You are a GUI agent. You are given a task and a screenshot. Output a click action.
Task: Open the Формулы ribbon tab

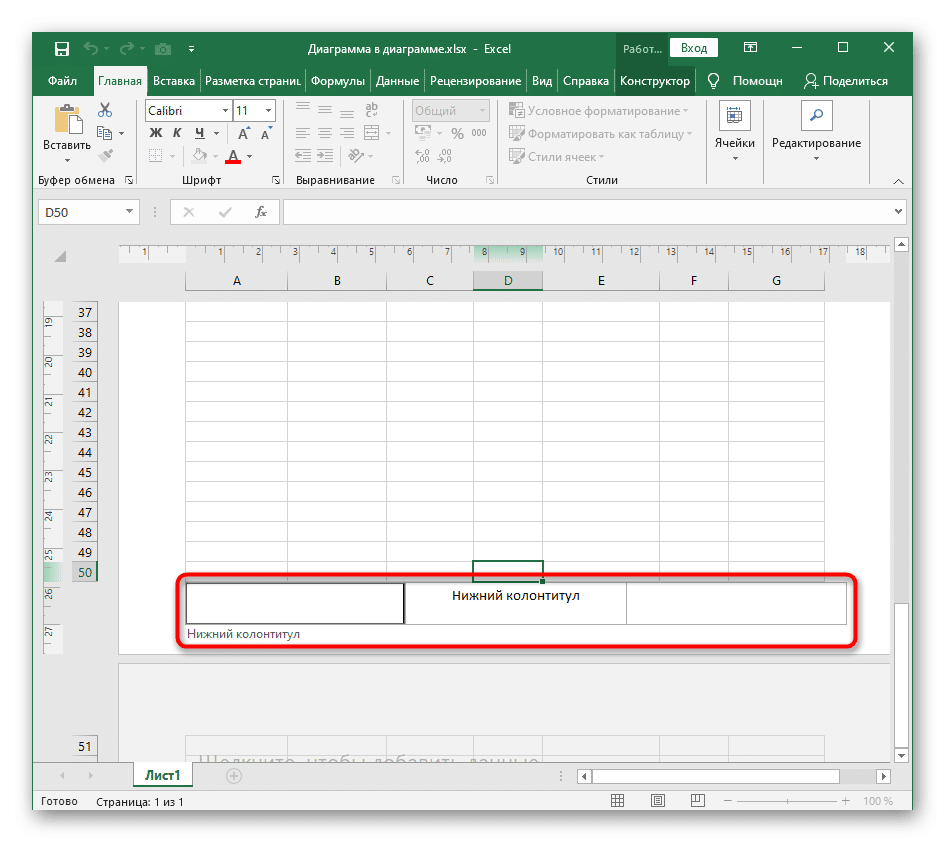336,81
